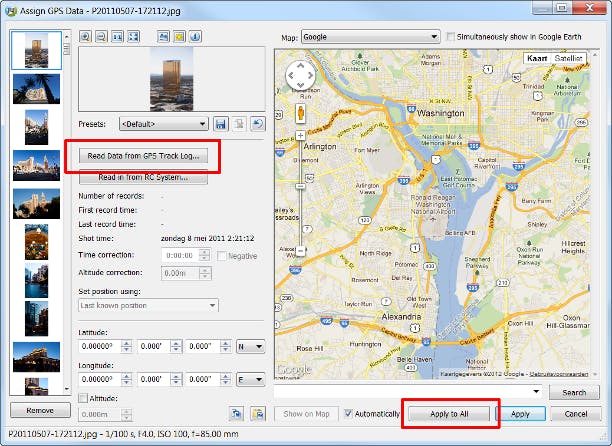The image size is (612, 446).
Task: Click the Remove button
Action: point(40,410)
